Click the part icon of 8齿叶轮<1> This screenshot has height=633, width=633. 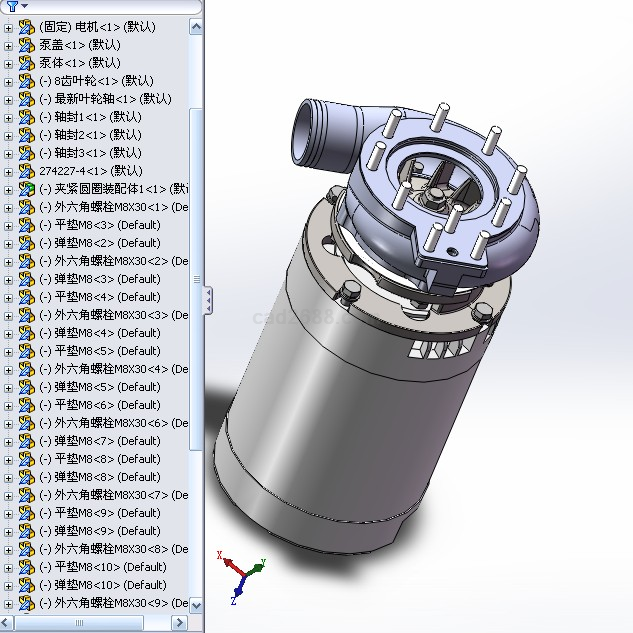[27, 81]
